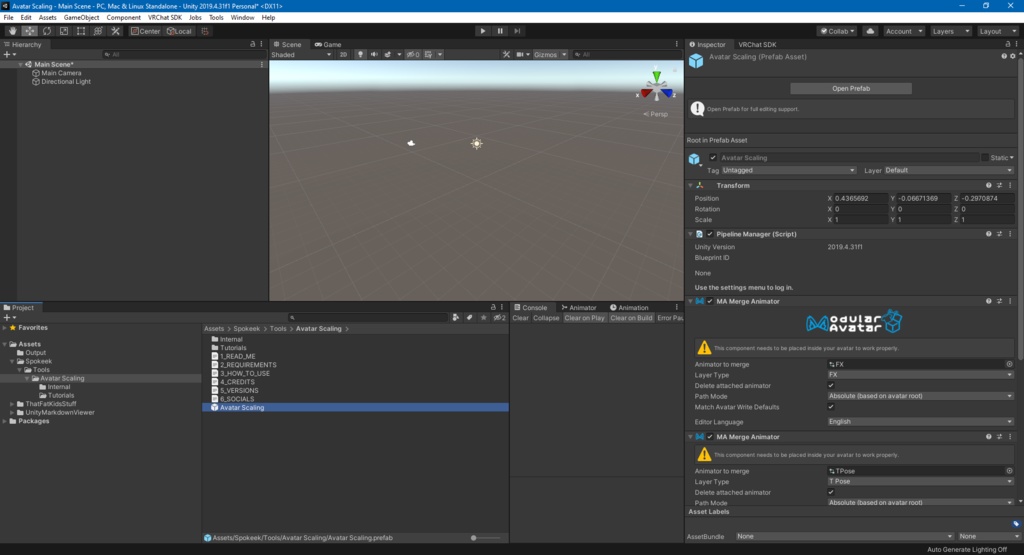
Task: Select the Move tool
Action: tap(29, 31)
